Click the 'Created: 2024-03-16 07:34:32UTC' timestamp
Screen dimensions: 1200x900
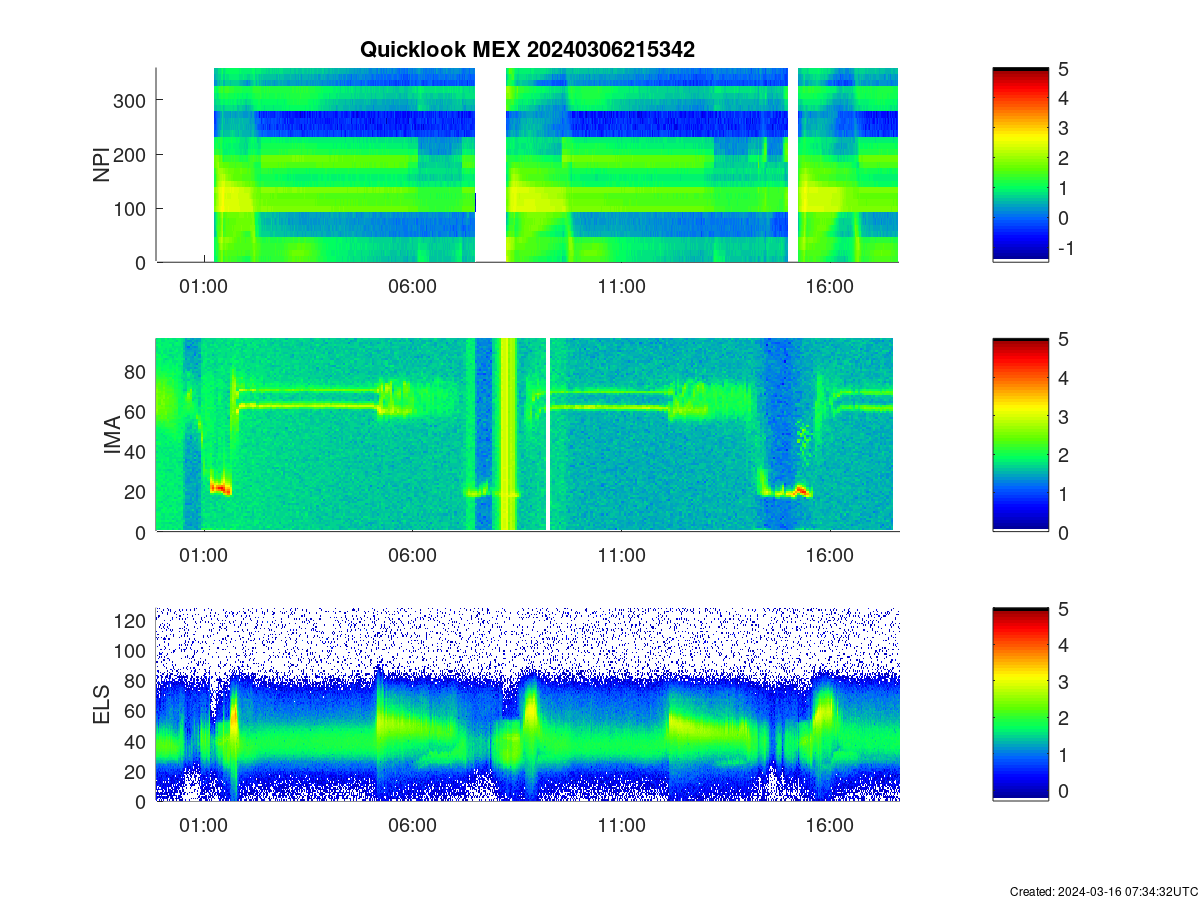(x=1102, y=891)
